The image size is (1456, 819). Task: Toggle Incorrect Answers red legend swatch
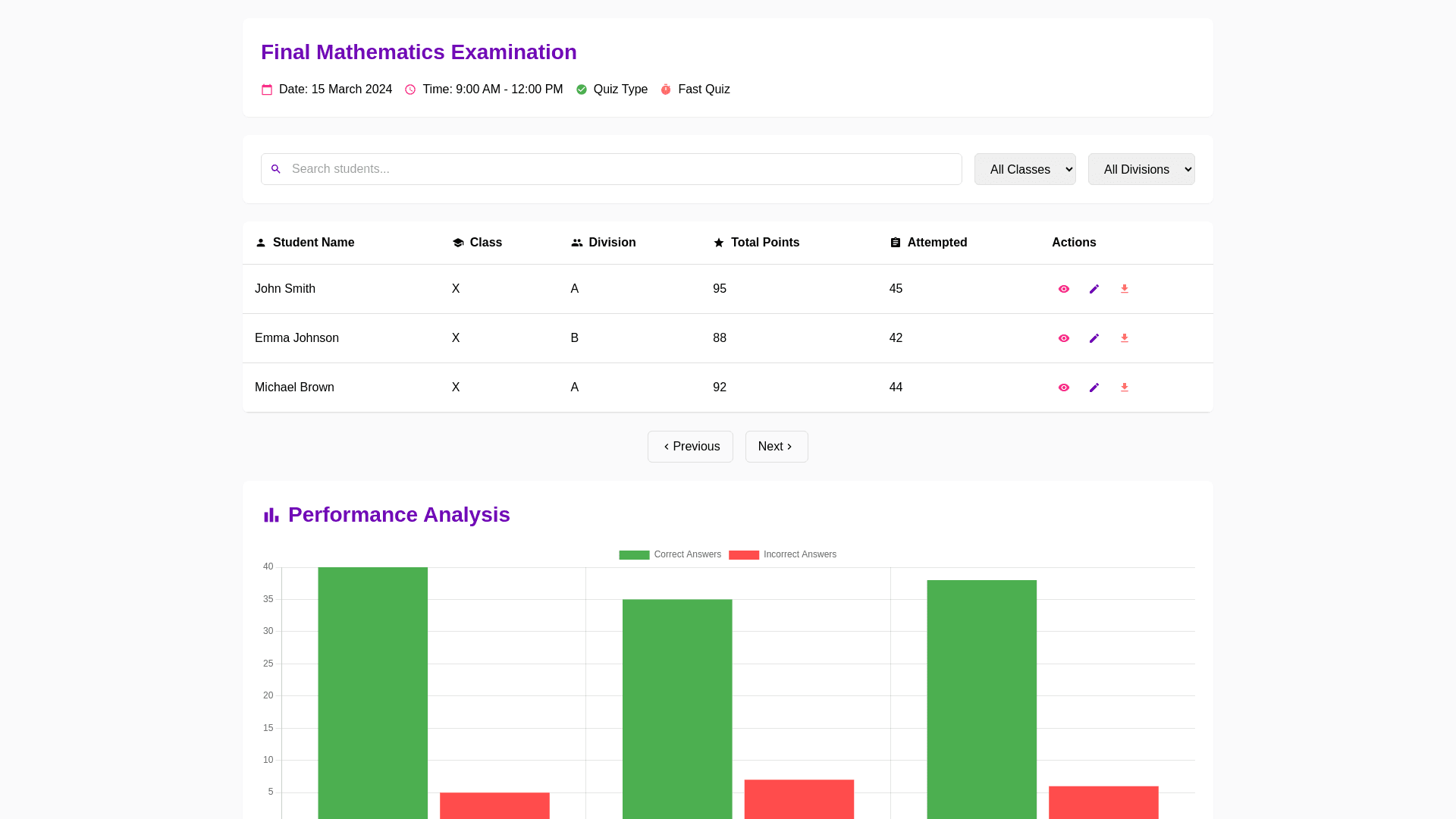click(x=743, y=555)
